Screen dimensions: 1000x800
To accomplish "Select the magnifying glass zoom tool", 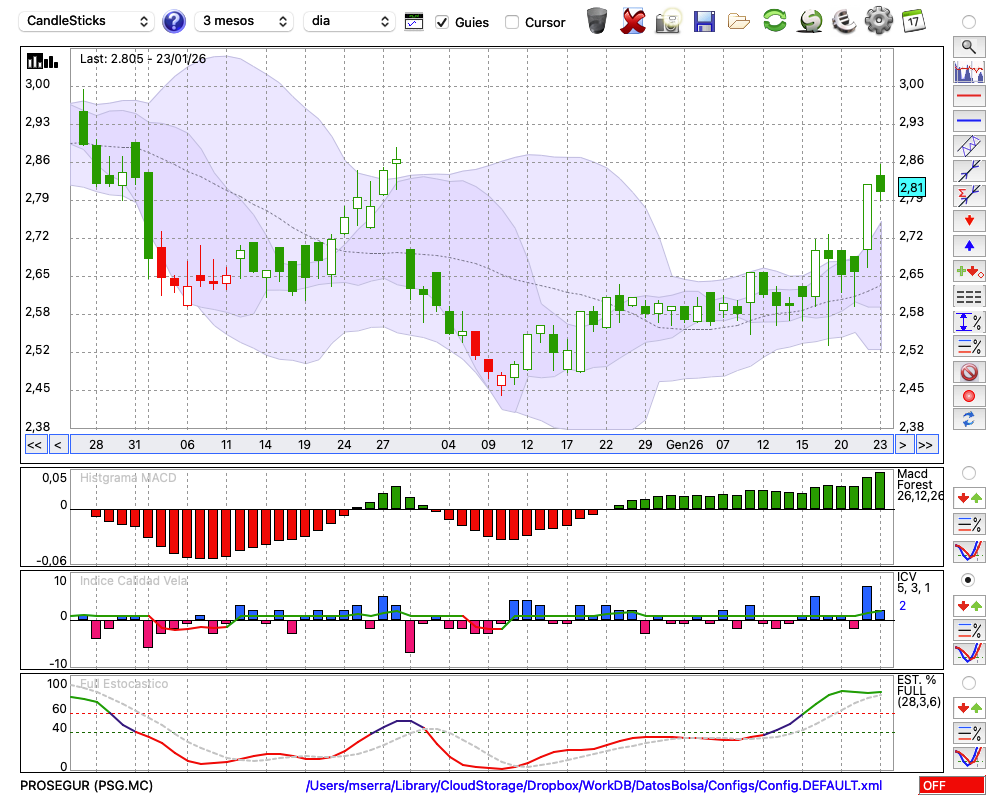I will pyautogui.click(x=968, y=46).
